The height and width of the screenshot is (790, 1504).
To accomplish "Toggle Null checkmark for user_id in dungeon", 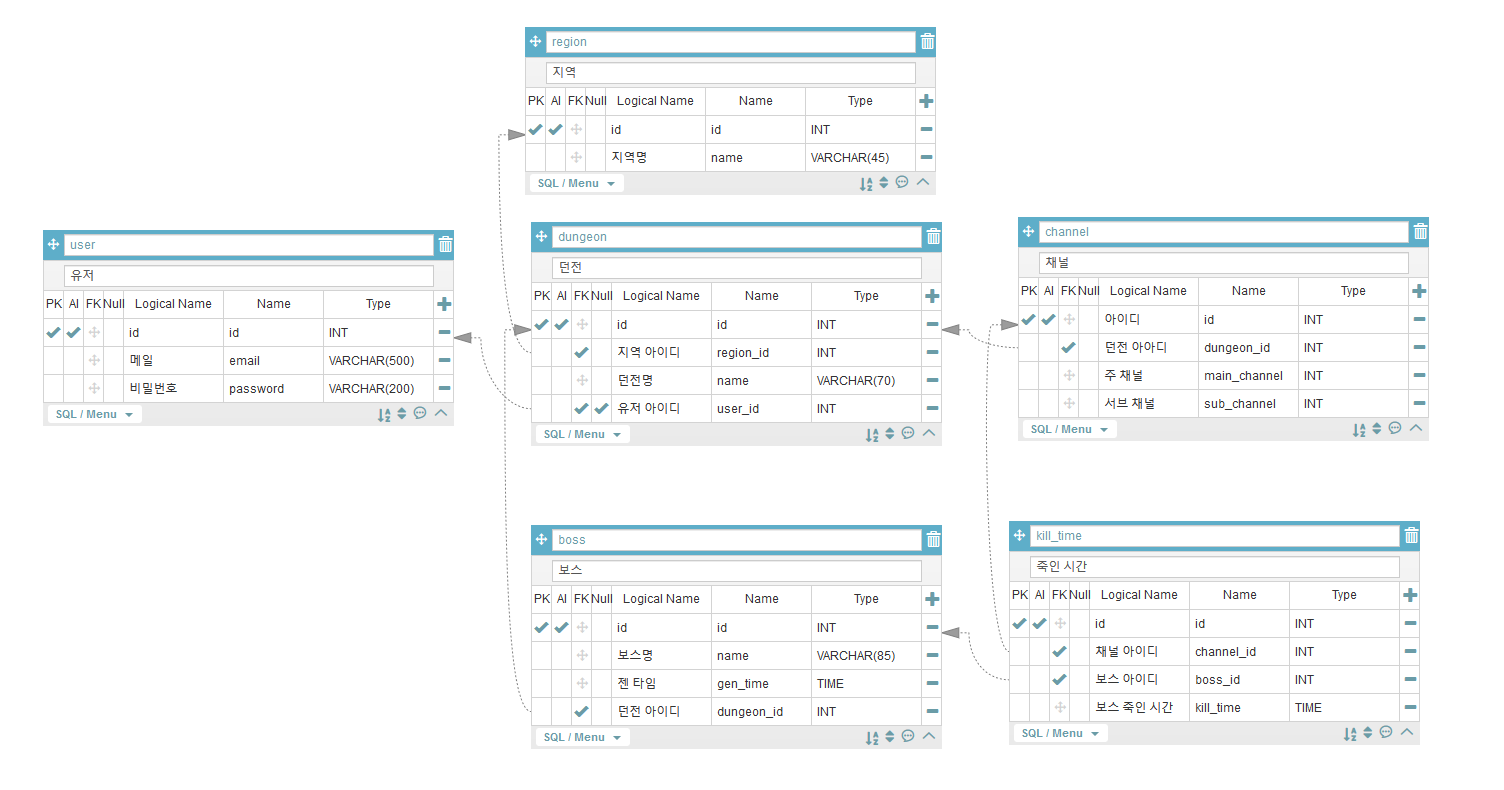I will point(601,408).
